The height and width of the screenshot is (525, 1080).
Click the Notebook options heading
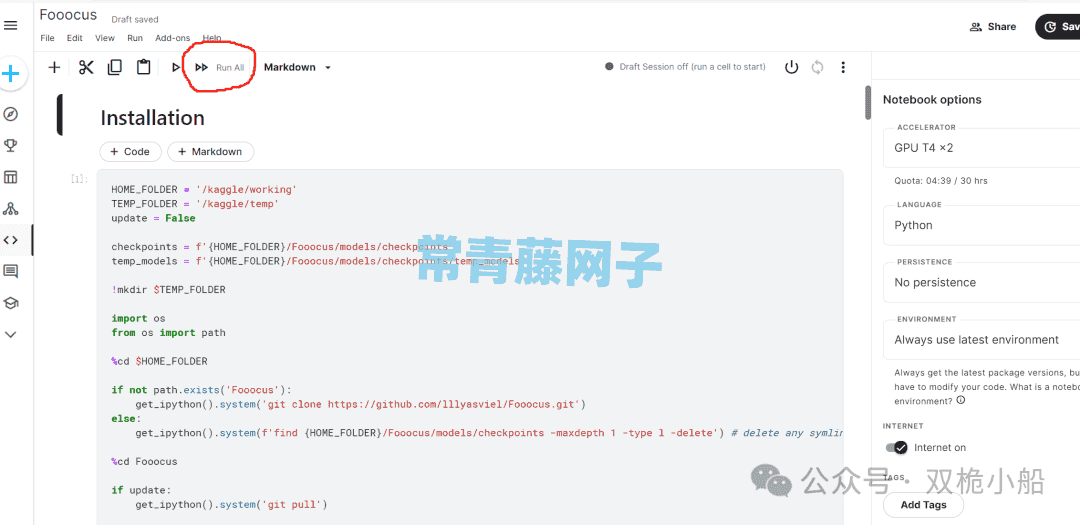point(932,100)
